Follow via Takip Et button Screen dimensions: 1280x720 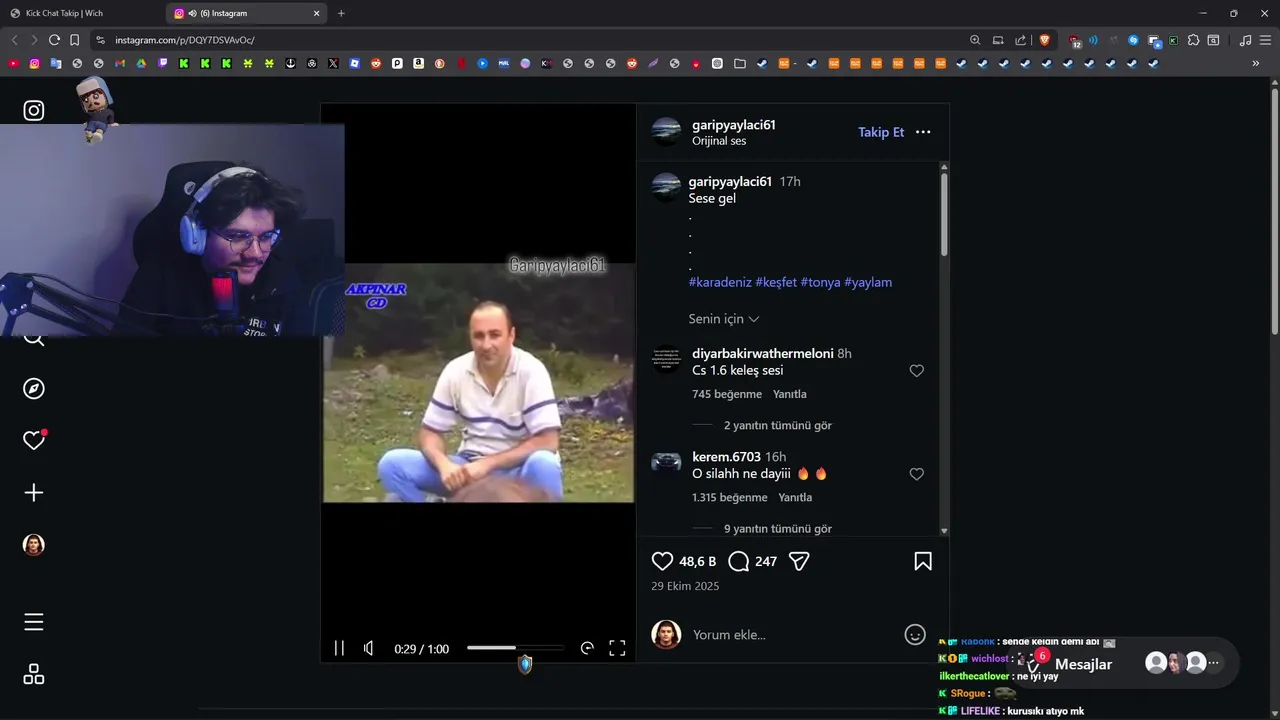coord(881,132)
